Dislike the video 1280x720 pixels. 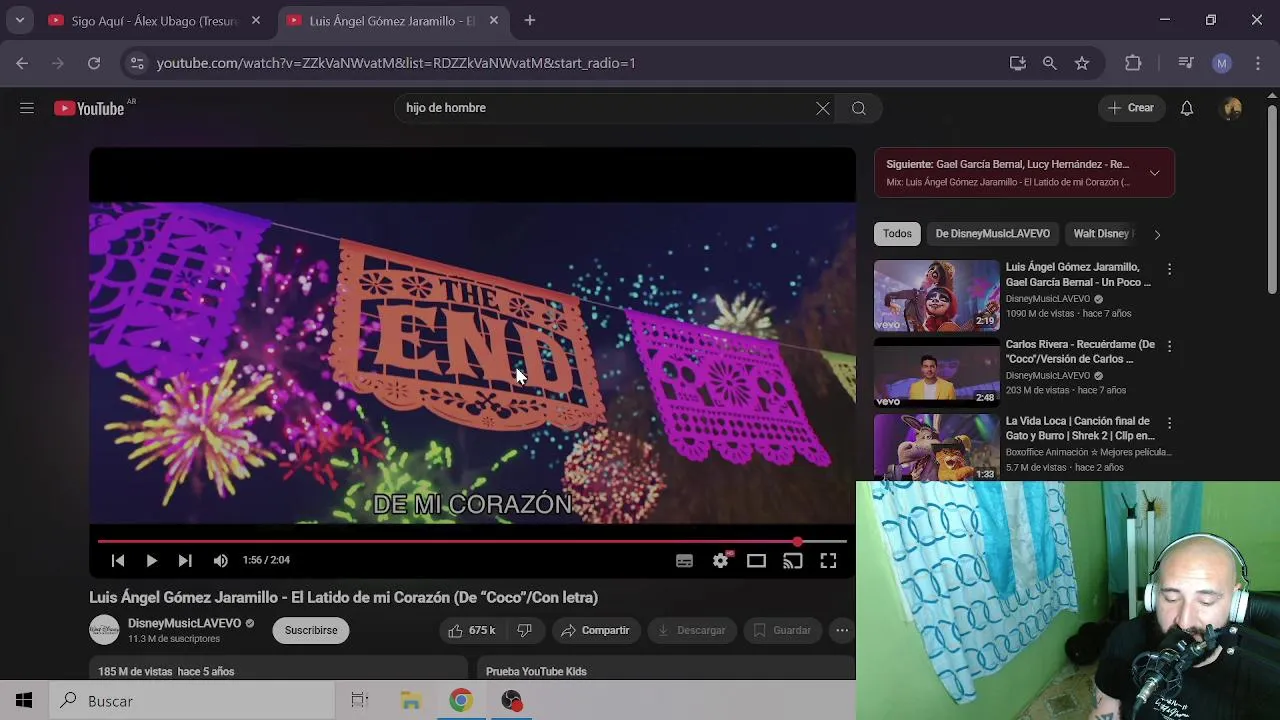pyautogui.click(x=524, y=630)
